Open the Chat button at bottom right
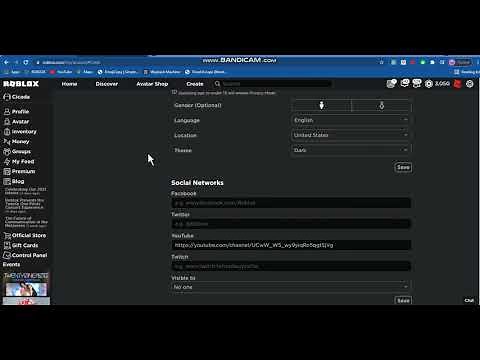The image size is (480, 360). pyautogui.click(x=469, y=300)
